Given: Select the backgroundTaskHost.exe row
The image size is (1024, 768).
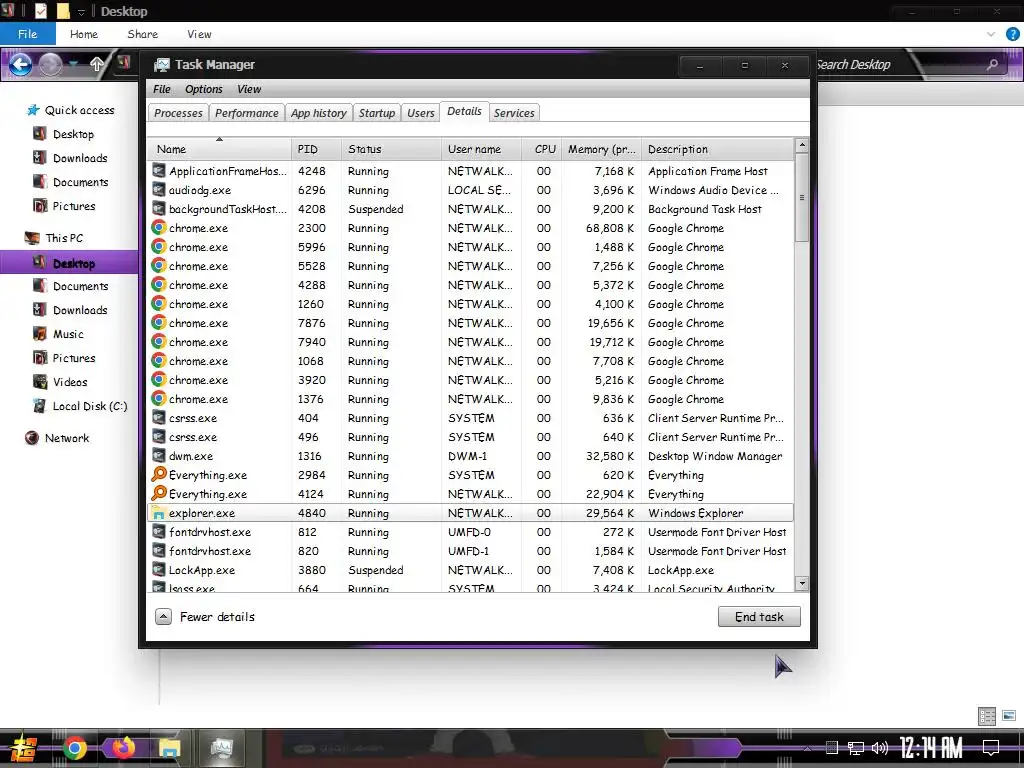Looking at the screenshot, I should (x=471, y=209).
